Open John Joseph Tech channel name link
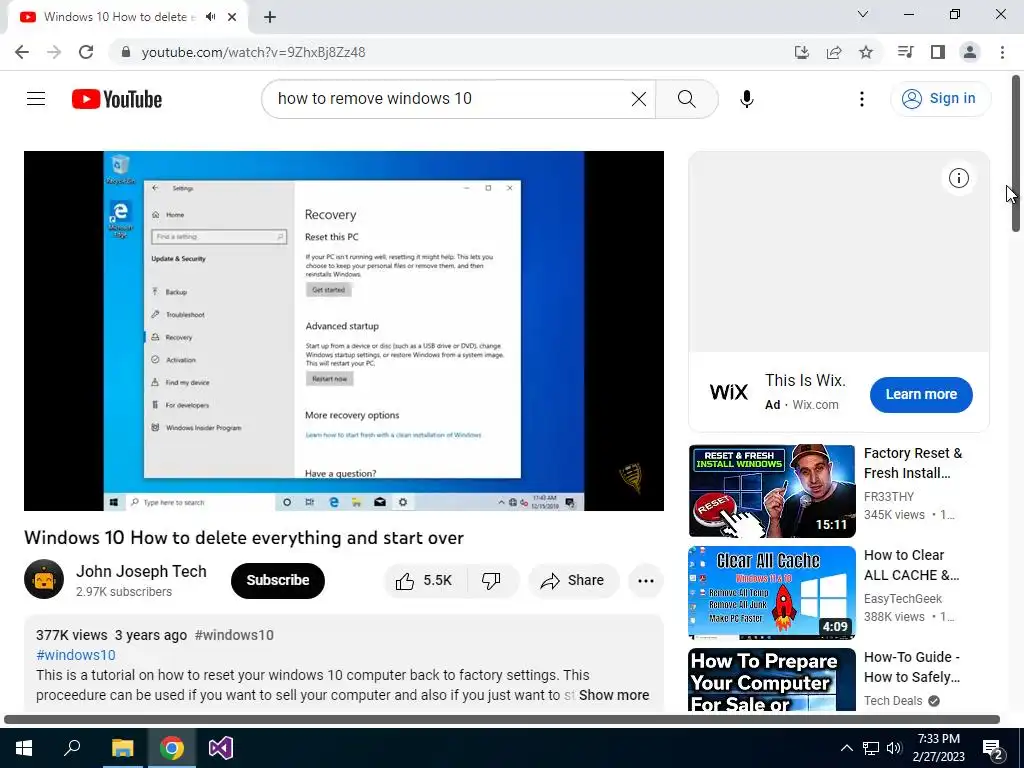1024x768 pixels. coord(141,571)
